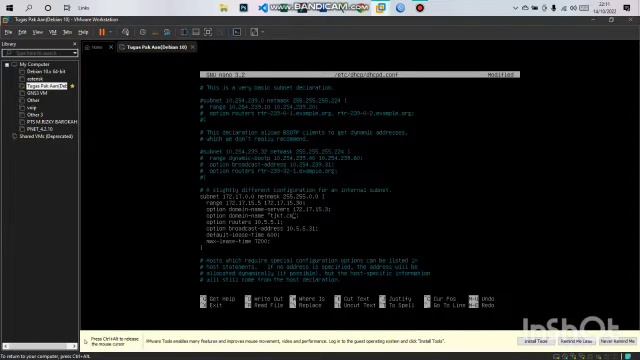Click Never Remind Me button
The image size is (640, 360).
click(617, 341)
